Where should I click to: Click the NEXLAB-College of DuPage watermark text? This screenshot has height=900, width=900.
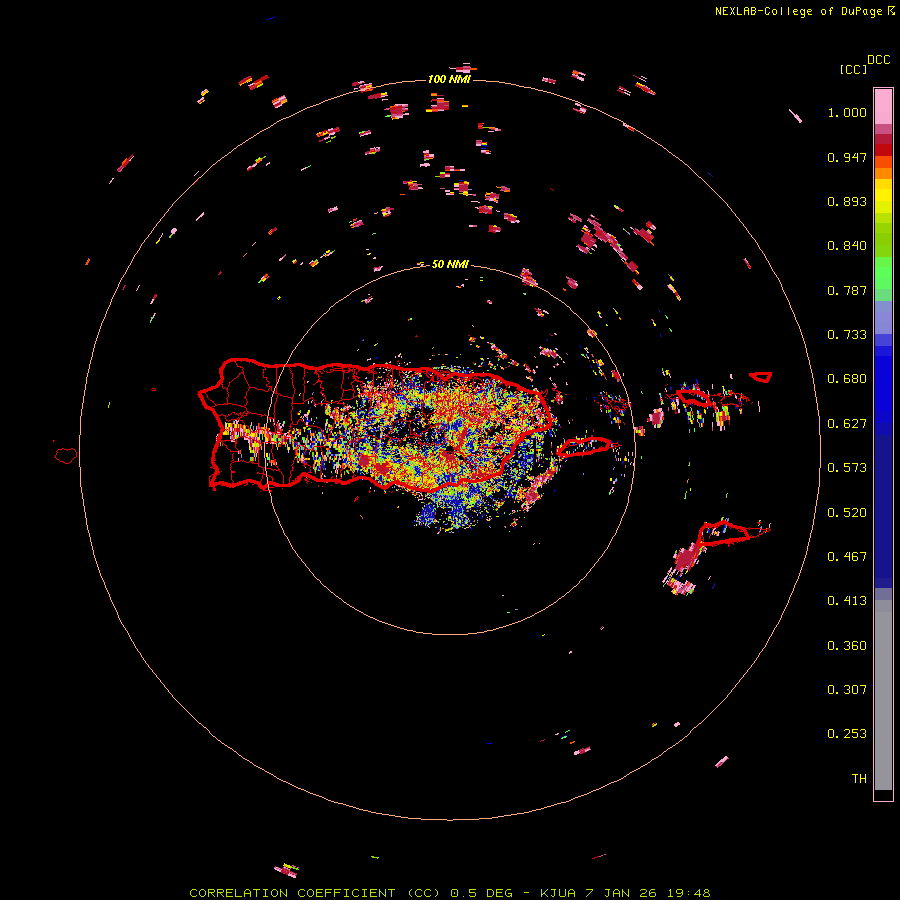(804, 11)
